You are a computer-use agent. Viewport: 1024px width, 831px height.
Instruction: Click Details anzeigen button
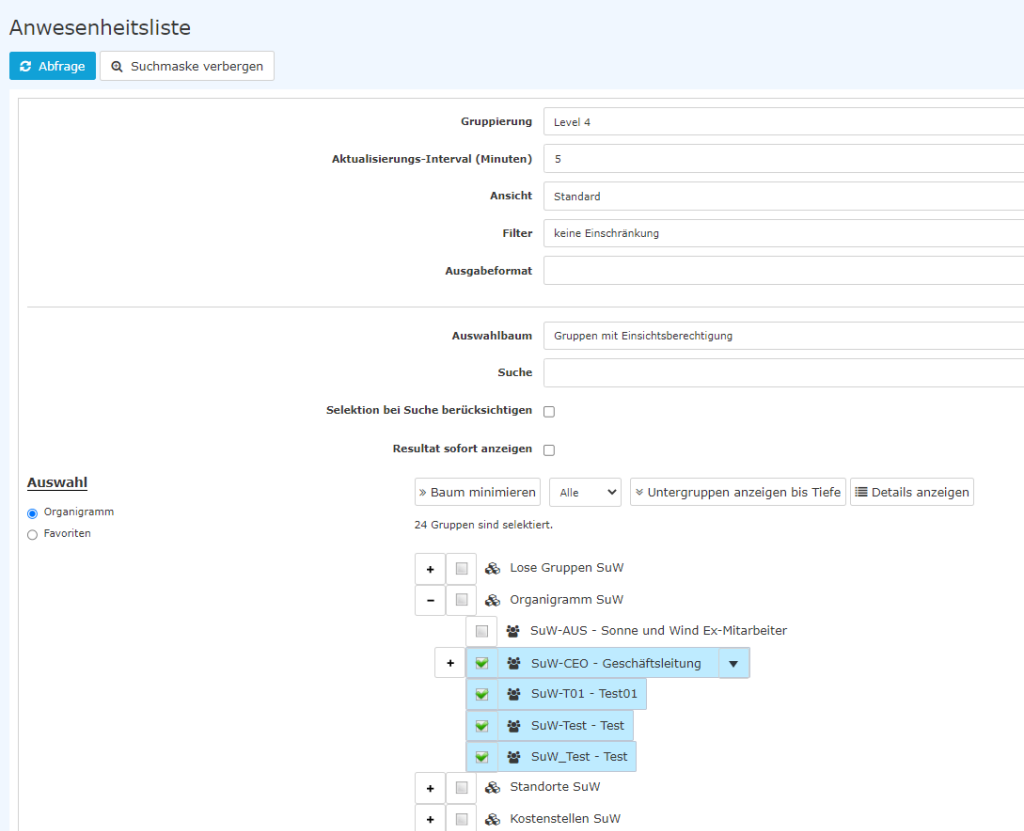pyautogui.click(x=912, y=492)
